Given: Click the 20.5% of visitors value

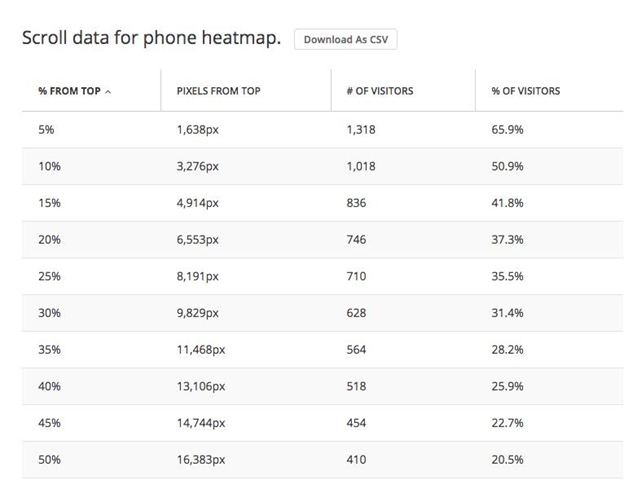Looking at the screenshot, I should (x=507, y=460).
